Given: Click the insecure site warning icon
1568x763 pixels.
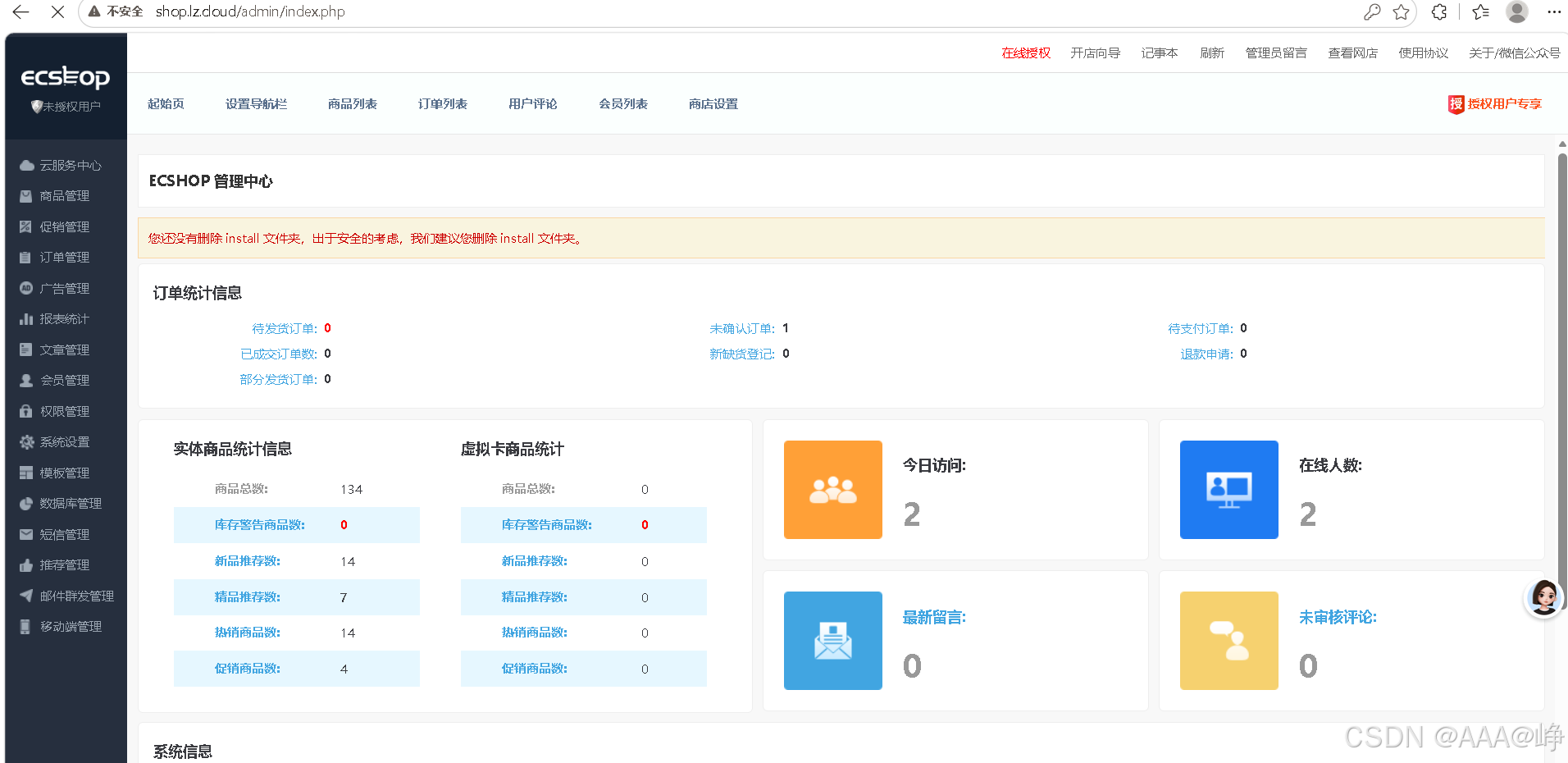Looking at the screenshot, I should point(94,11).
